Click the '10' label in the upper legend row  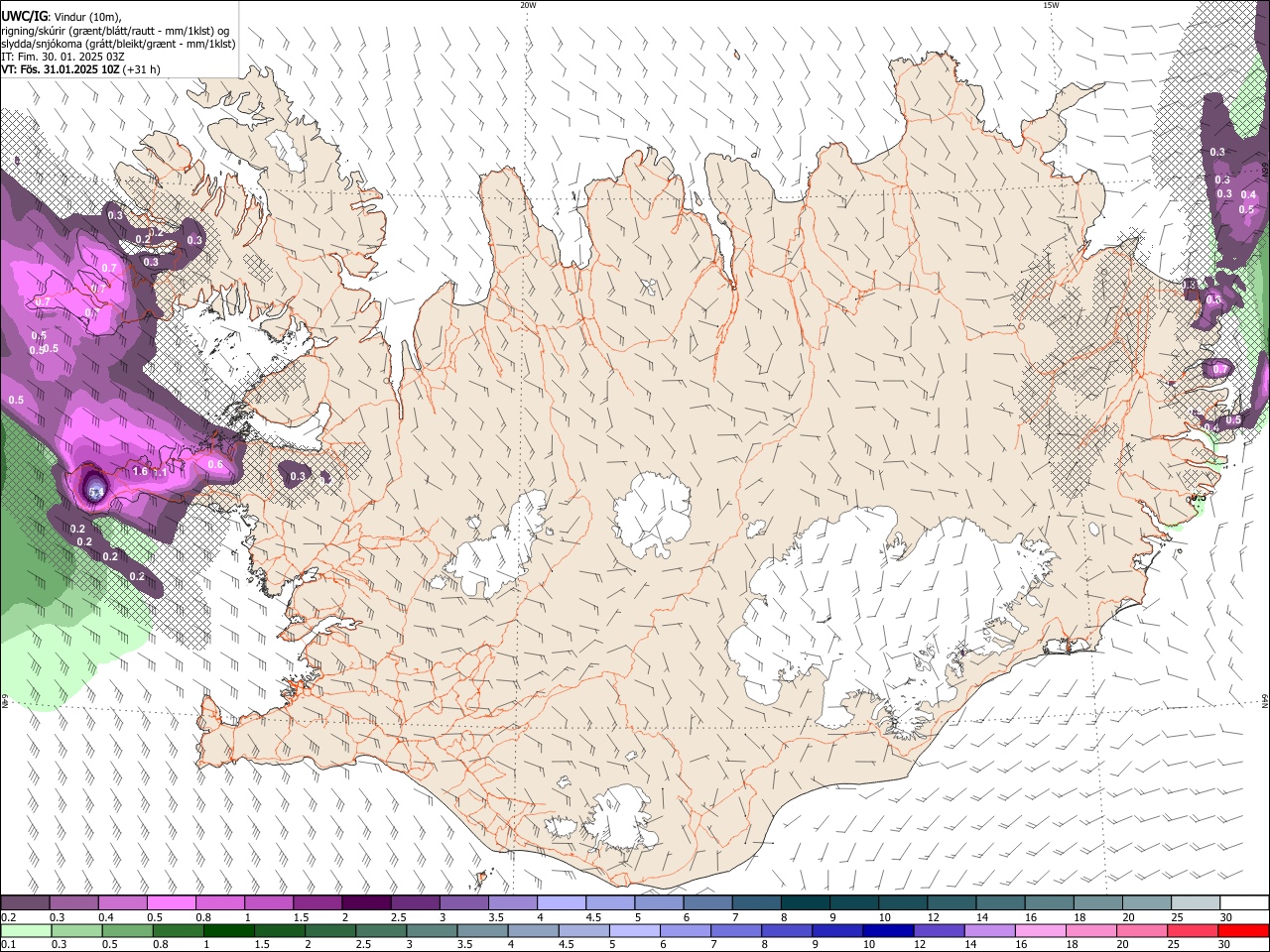point(884,917)
